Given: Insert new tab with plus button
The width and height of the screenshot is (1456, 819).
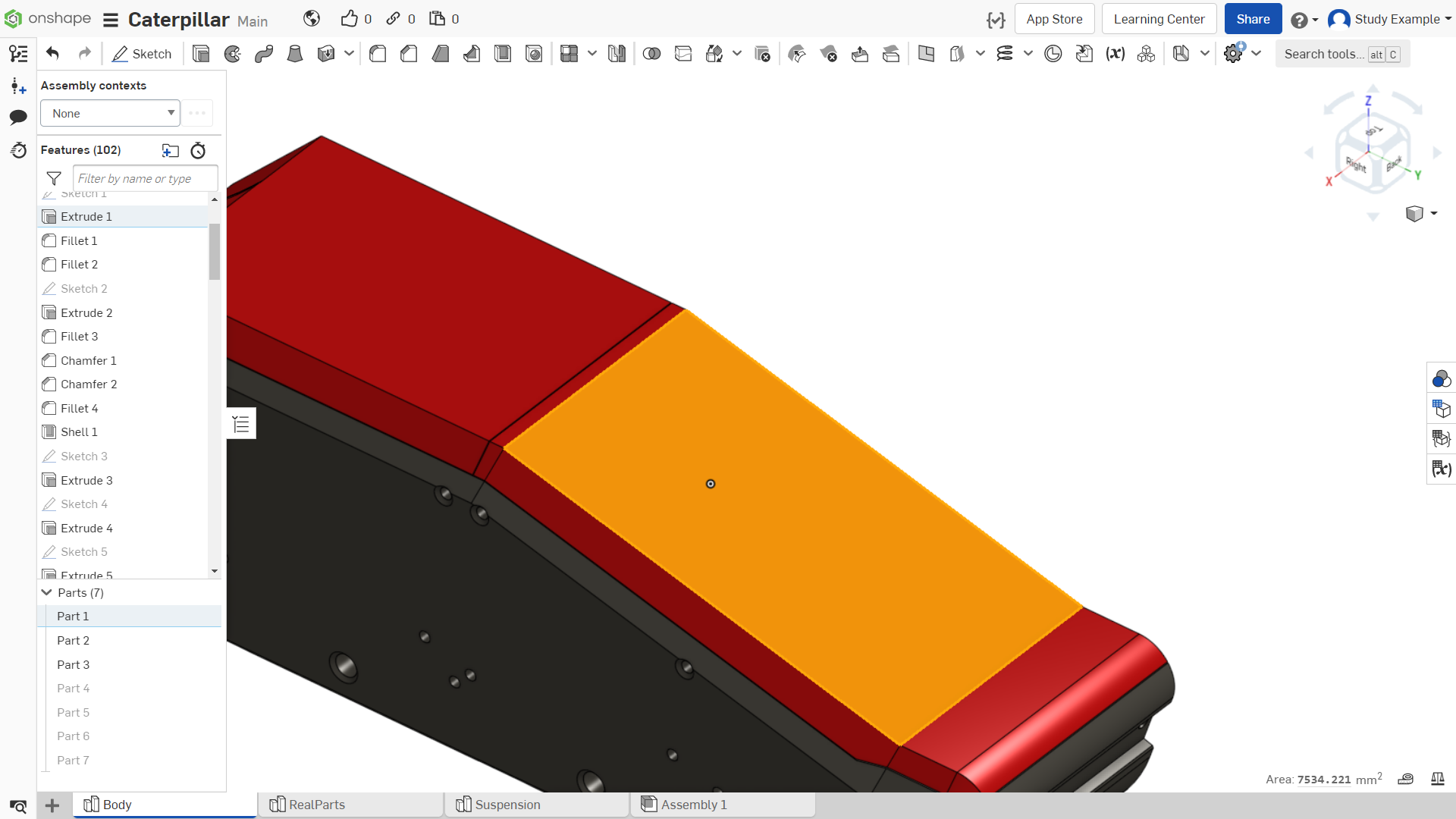Looking at the screenshot, I should 52,805.
